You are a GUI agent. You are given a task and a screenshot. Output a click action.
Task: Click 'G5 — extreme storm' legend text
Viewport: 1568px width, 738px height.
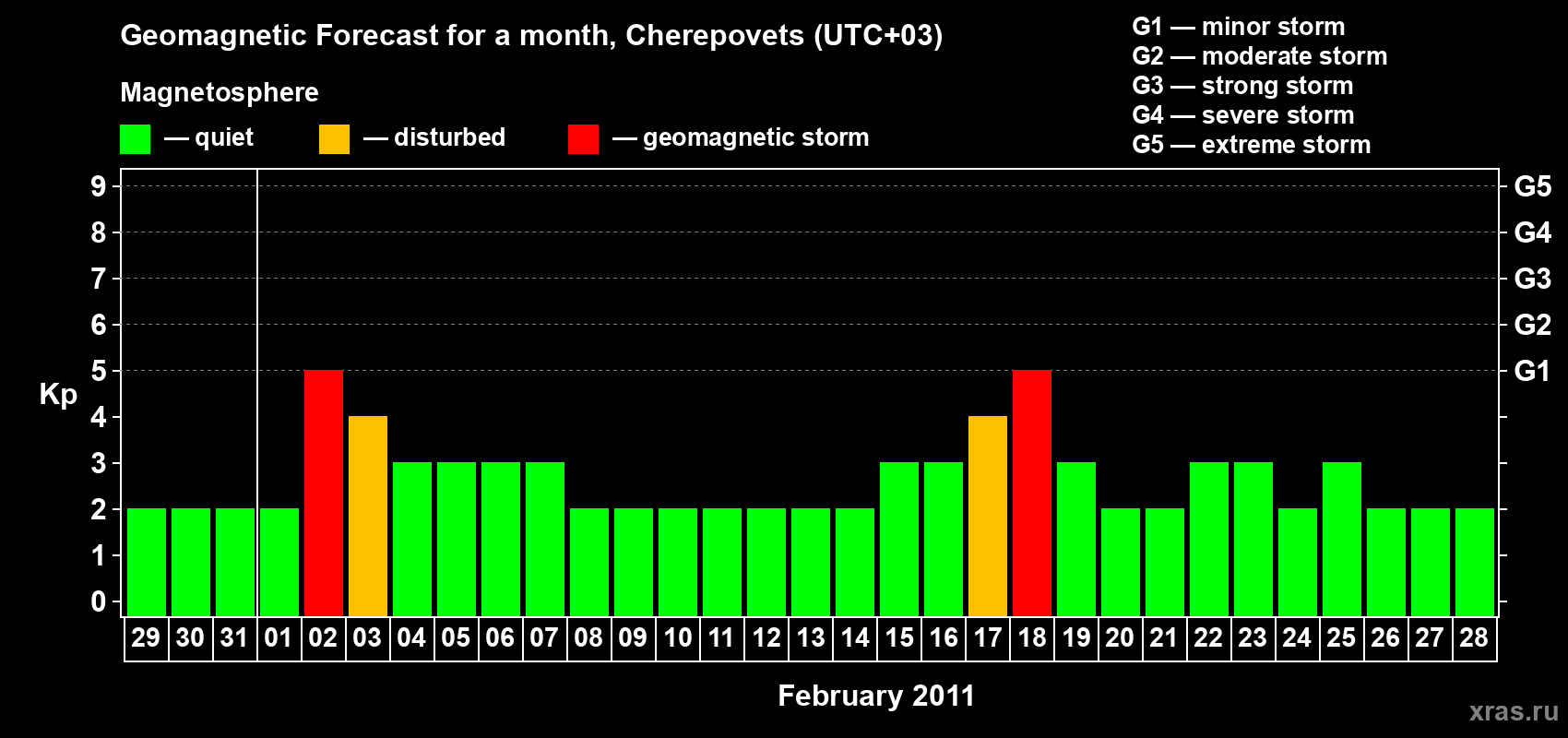point(1252,145)
